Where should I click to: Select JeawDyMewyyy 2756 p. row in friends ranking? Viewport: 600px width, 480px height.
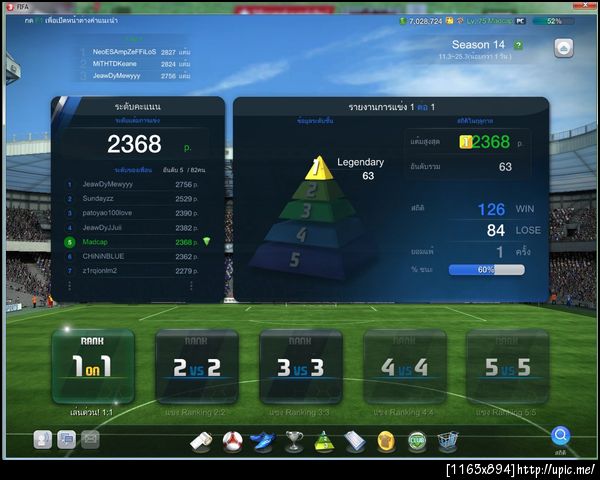point(132,184)
